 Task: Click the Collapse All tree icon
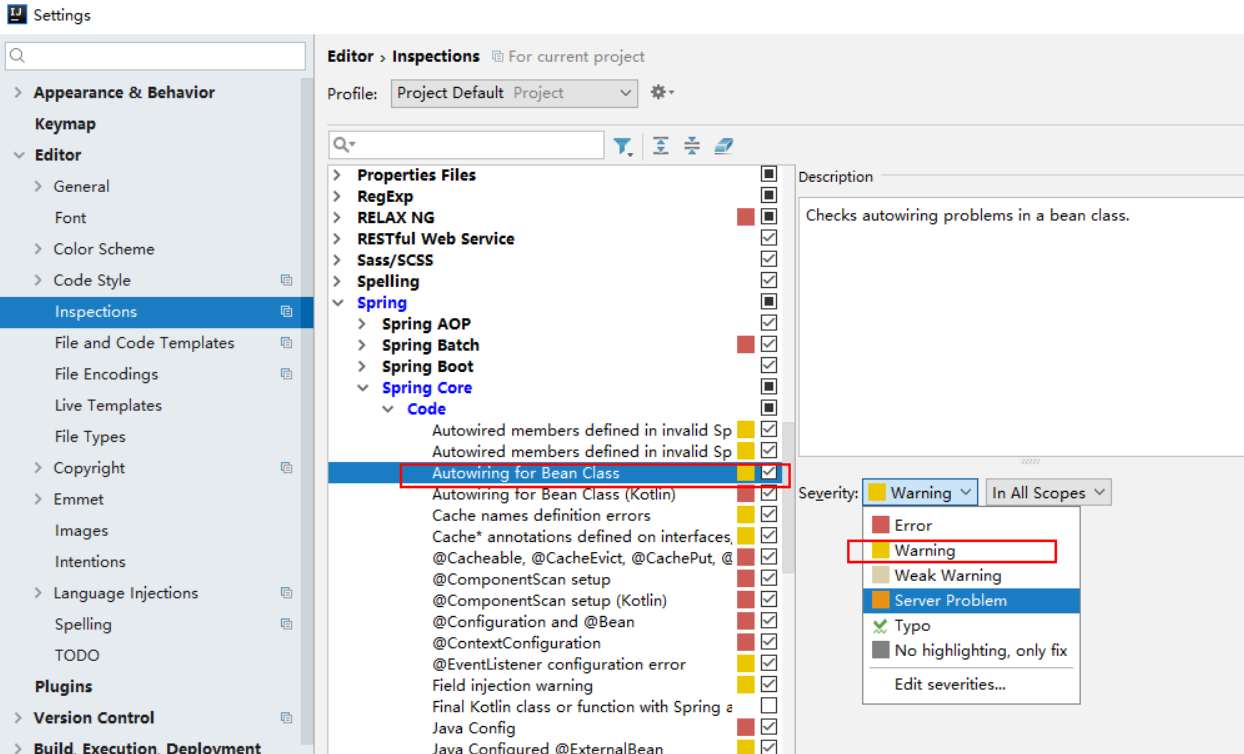692,146
